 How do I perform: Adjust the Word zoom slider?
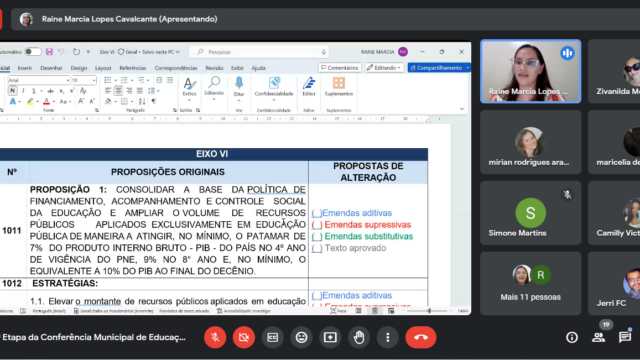(x=429, y=311)
